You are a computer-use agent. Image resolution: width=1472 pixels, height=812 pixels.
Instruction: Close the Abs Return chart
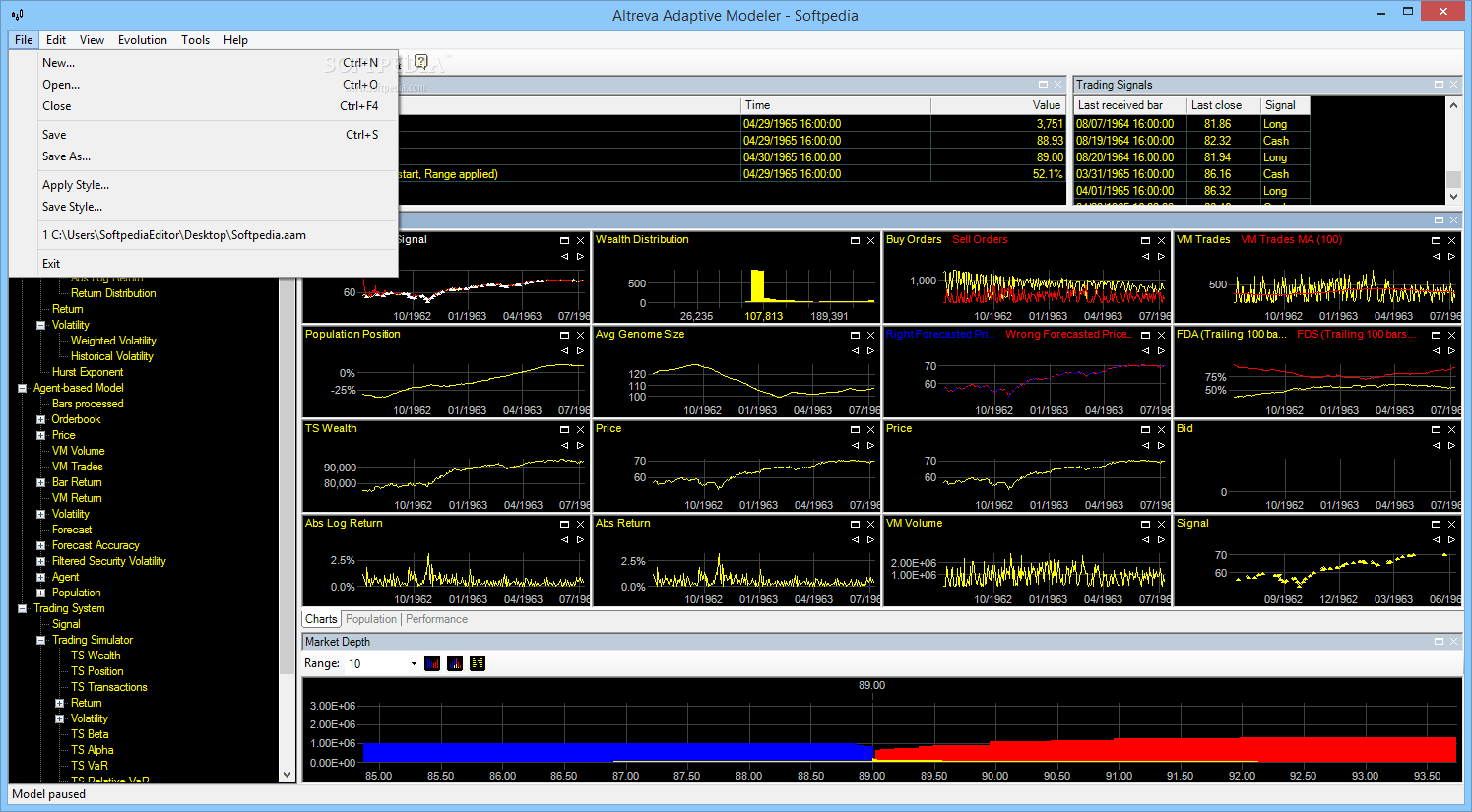(x=871, y=524)
